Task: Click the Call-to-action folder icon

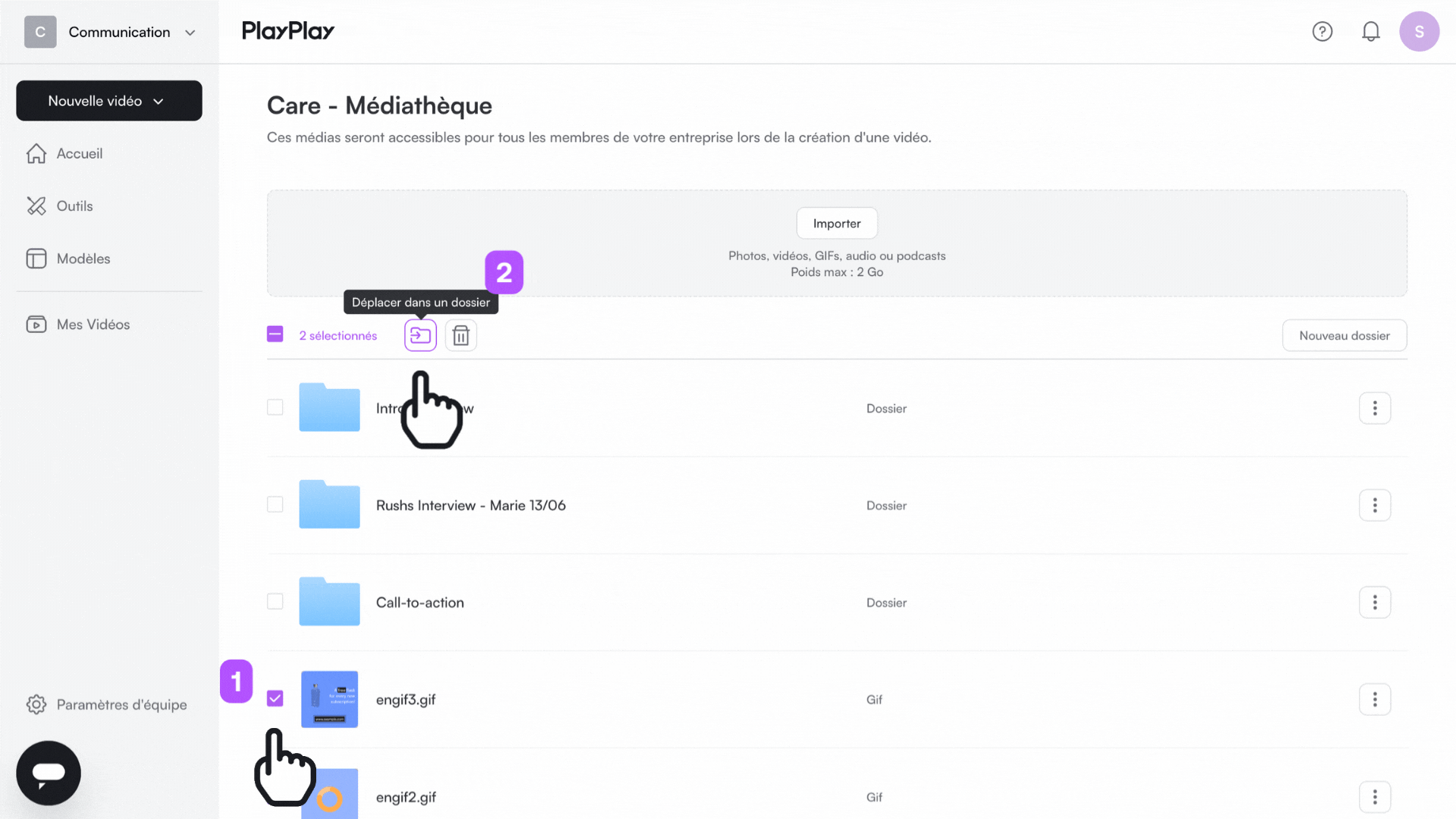Action: pos(329,601)
